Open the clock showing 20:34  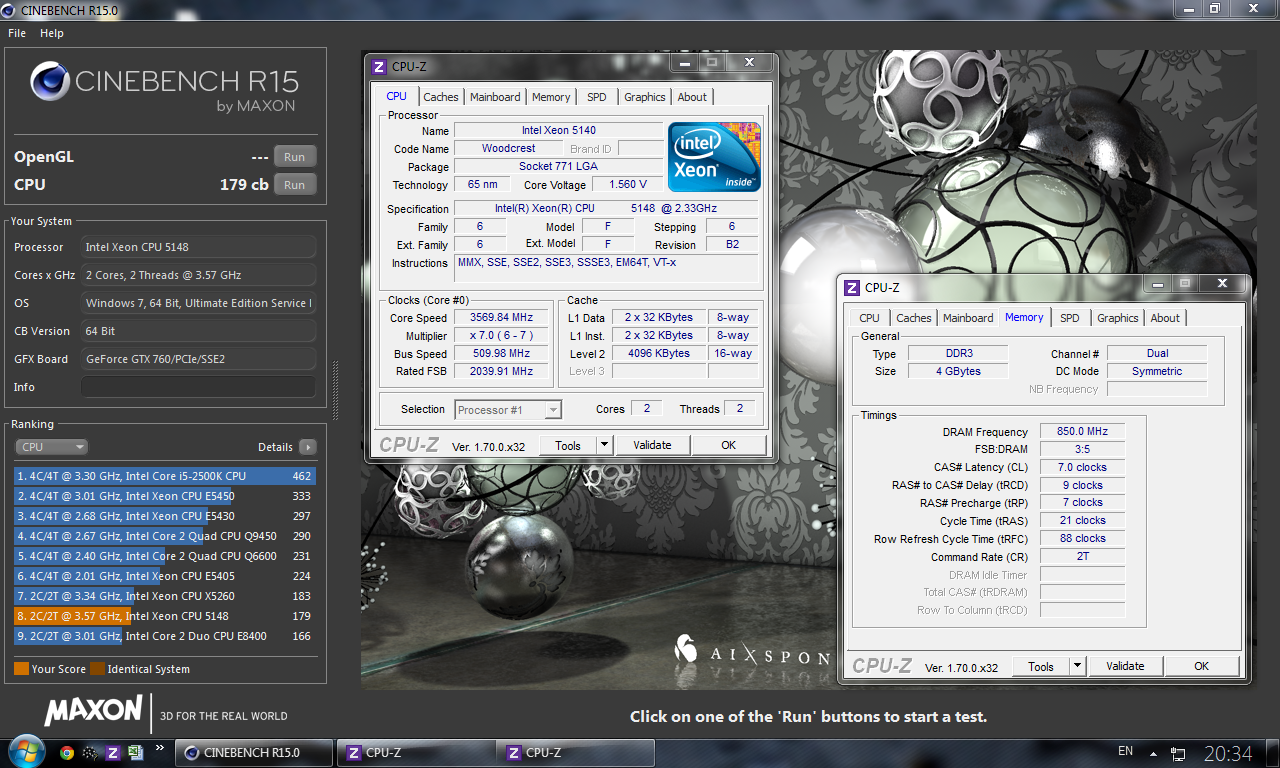1228,753
